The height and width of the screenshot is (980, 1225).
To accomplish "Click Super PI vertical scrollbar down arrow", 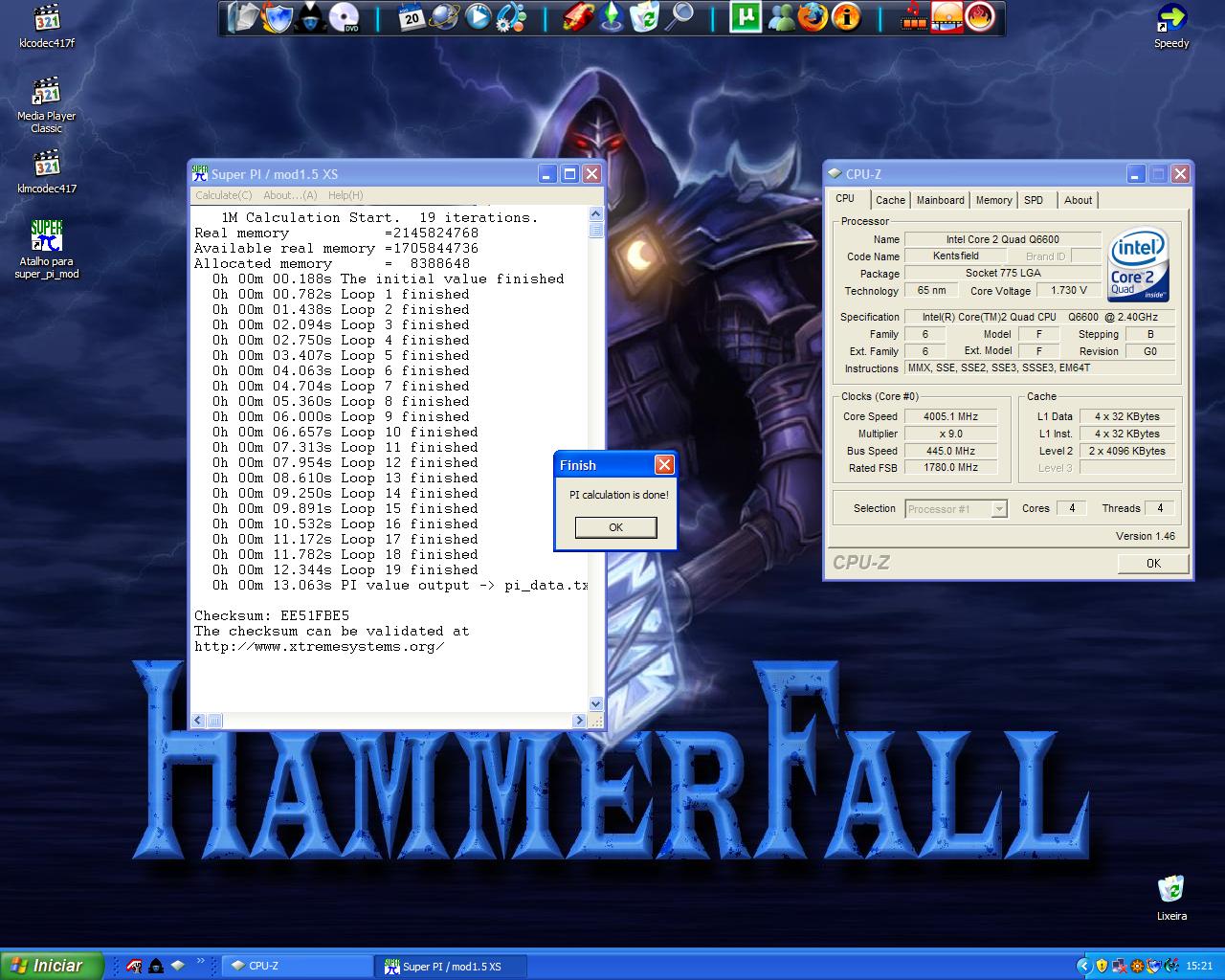I will click(596, 704).
